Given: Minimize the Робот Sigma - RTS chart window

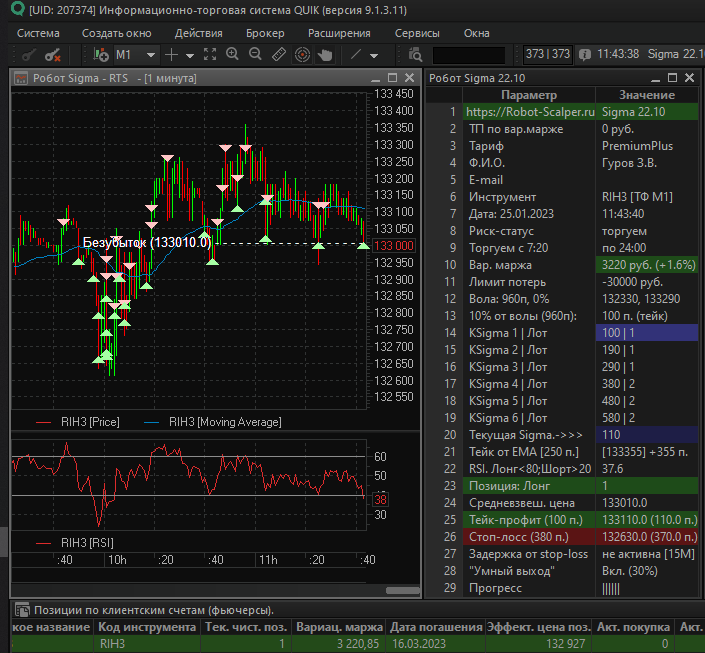Looking at the screenshot, I should pos(375,79).
